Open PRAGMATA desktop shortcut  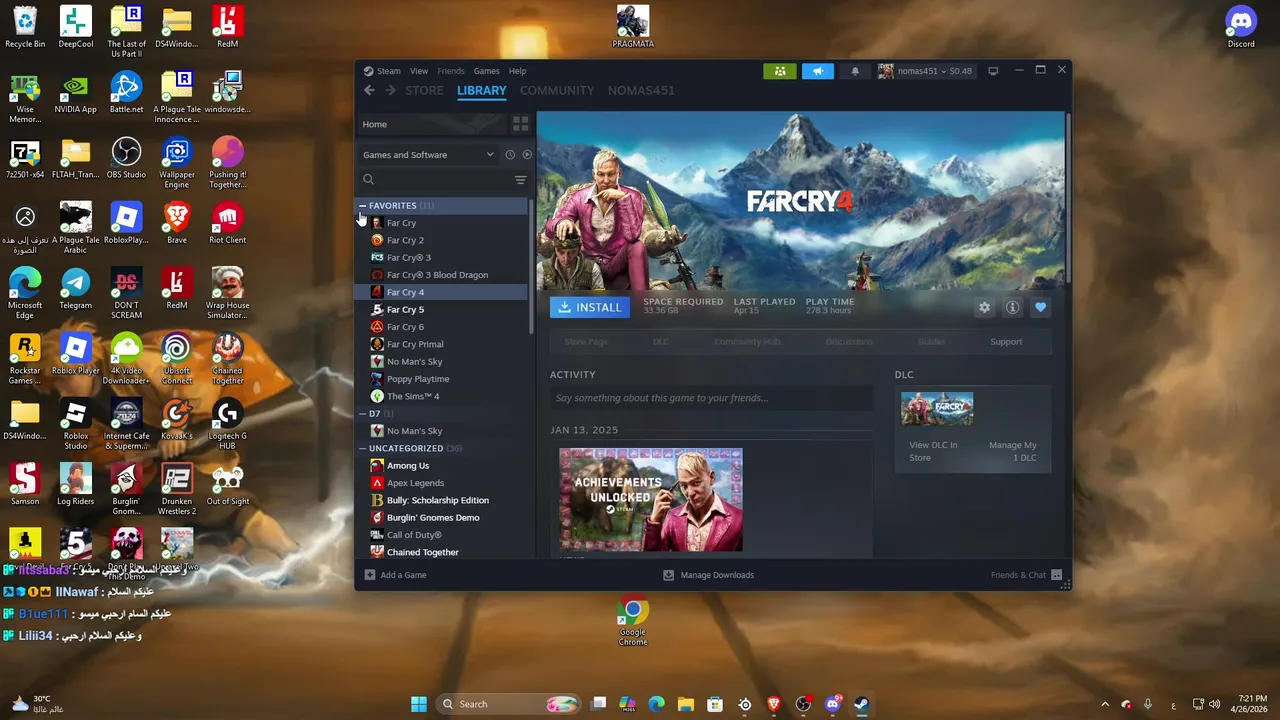pos(633,27)
